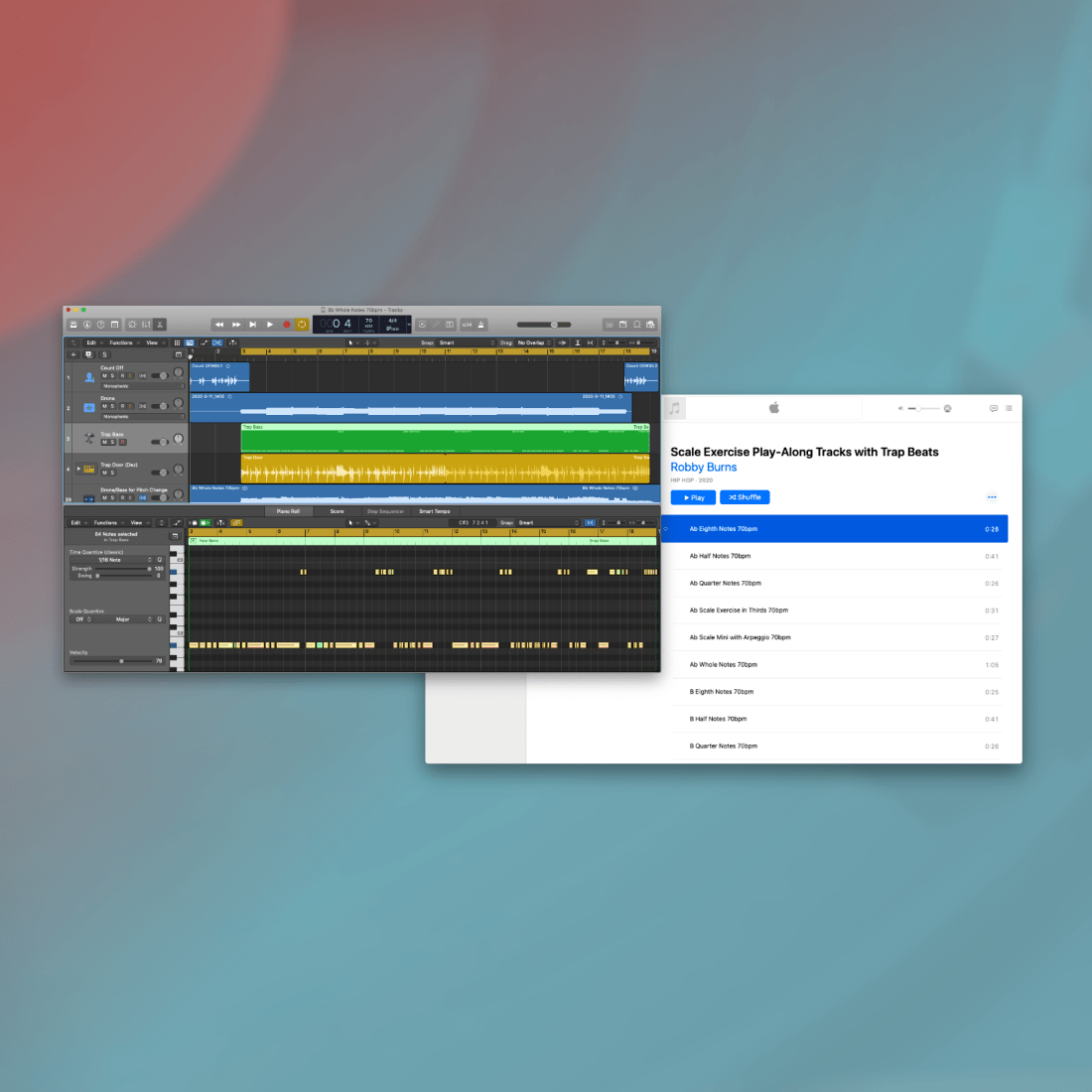This screenshot has width=1092, height=1092.
Task: Click the Shuffle button
Action: pyautogui.click(x=745, y=497)
